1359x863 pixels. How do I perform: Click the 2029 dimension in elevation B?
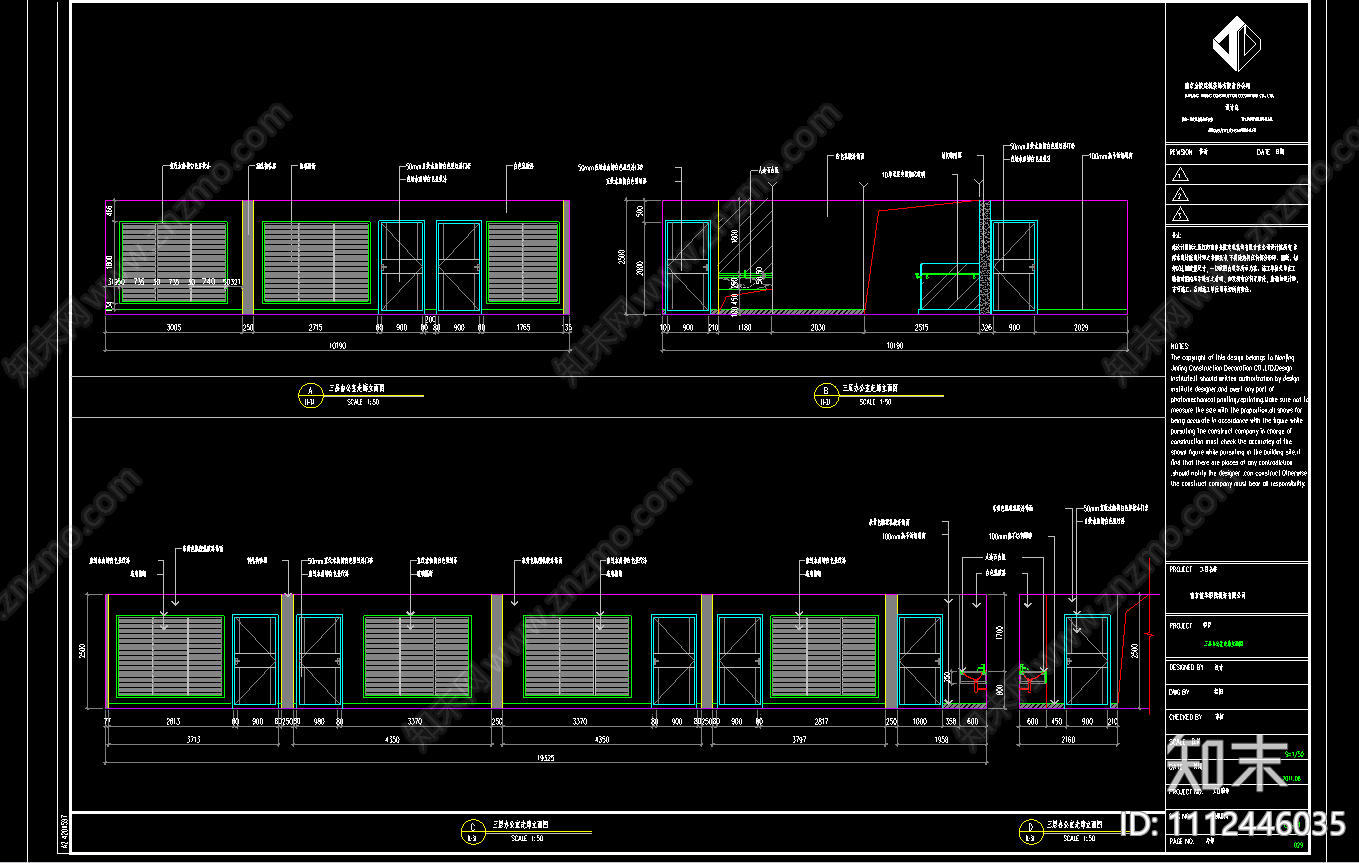[x=1081, y=327]
